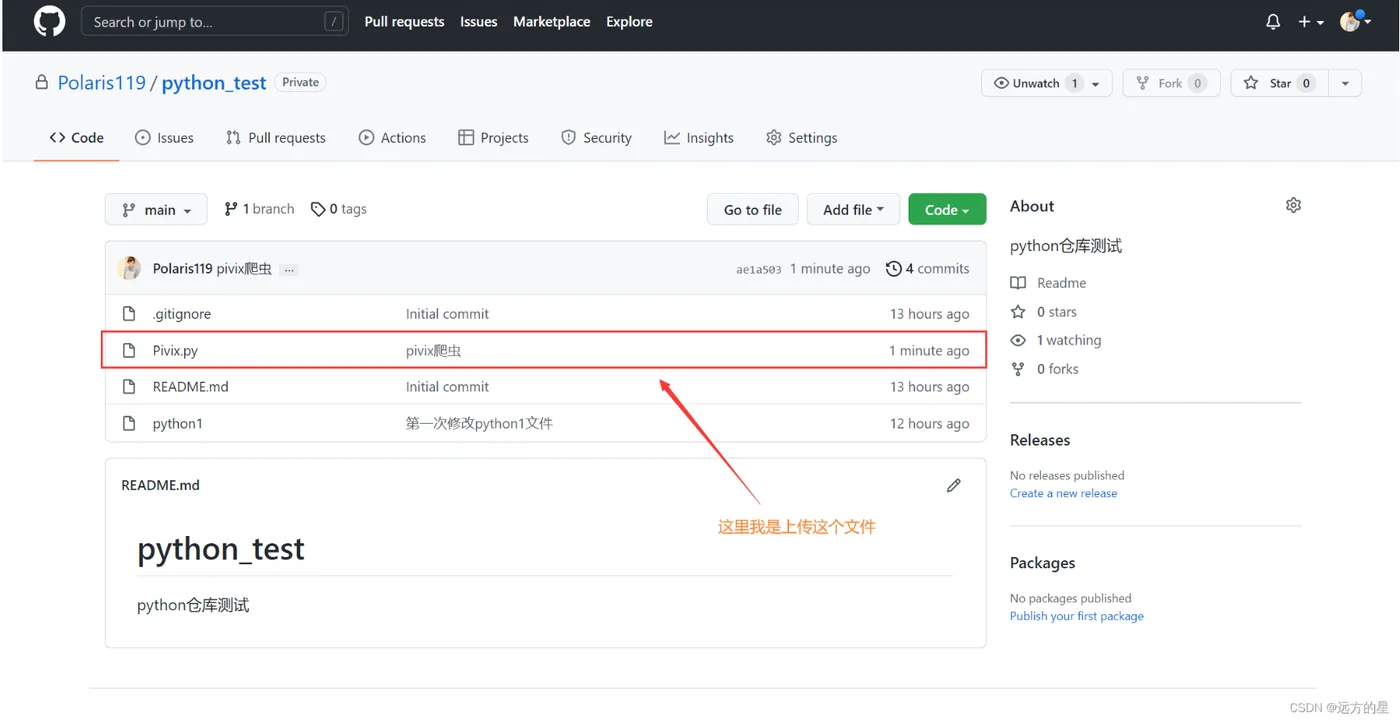The width and height of the screenshot is (1400, 720).
Task: Focus the Search or jump to field
Action: [x=214, y=21]
